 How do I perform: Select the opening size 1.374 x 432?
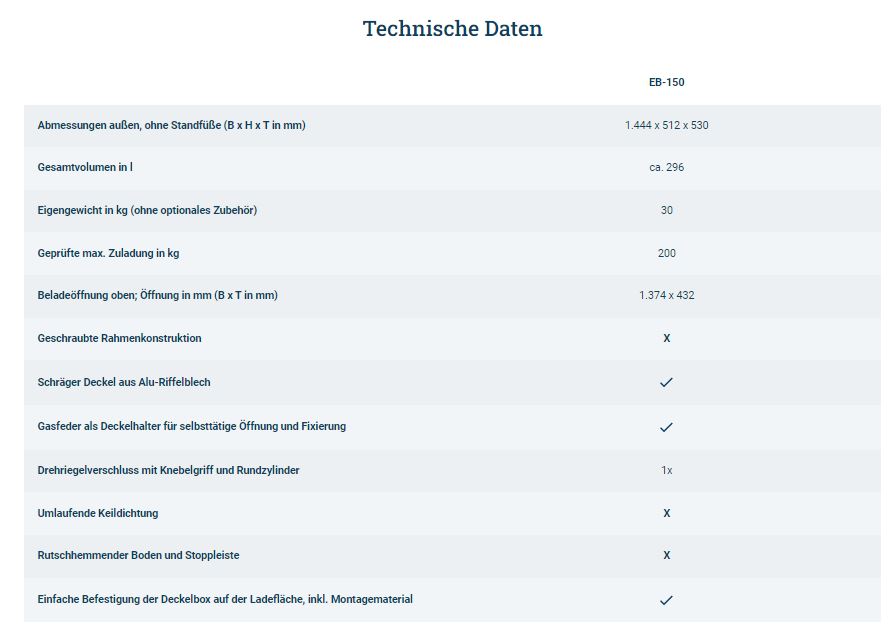[666, 295]
